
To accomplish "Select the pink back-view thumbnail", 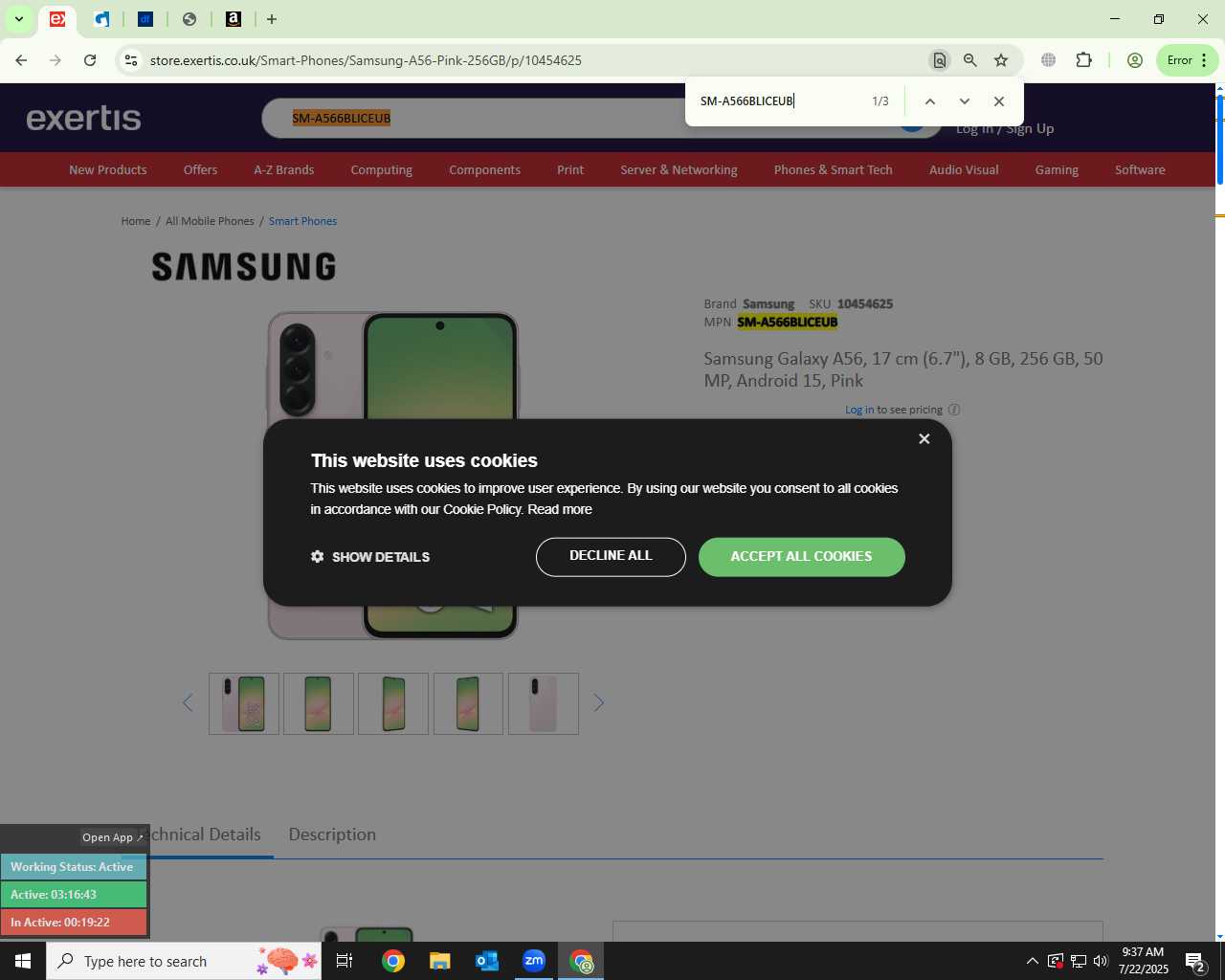I will 544,703.
